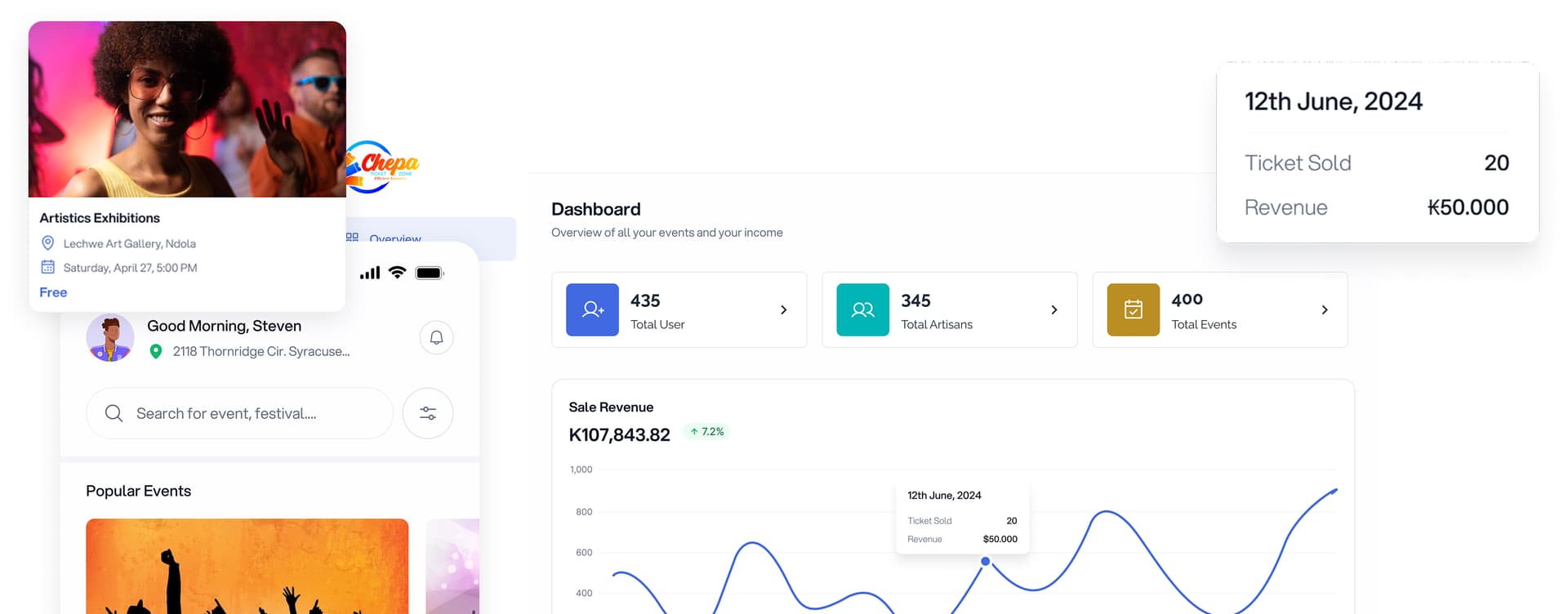
Task: Click the Total Events calendar icon
Action: pyautogui.click(x=1133, y=309)
